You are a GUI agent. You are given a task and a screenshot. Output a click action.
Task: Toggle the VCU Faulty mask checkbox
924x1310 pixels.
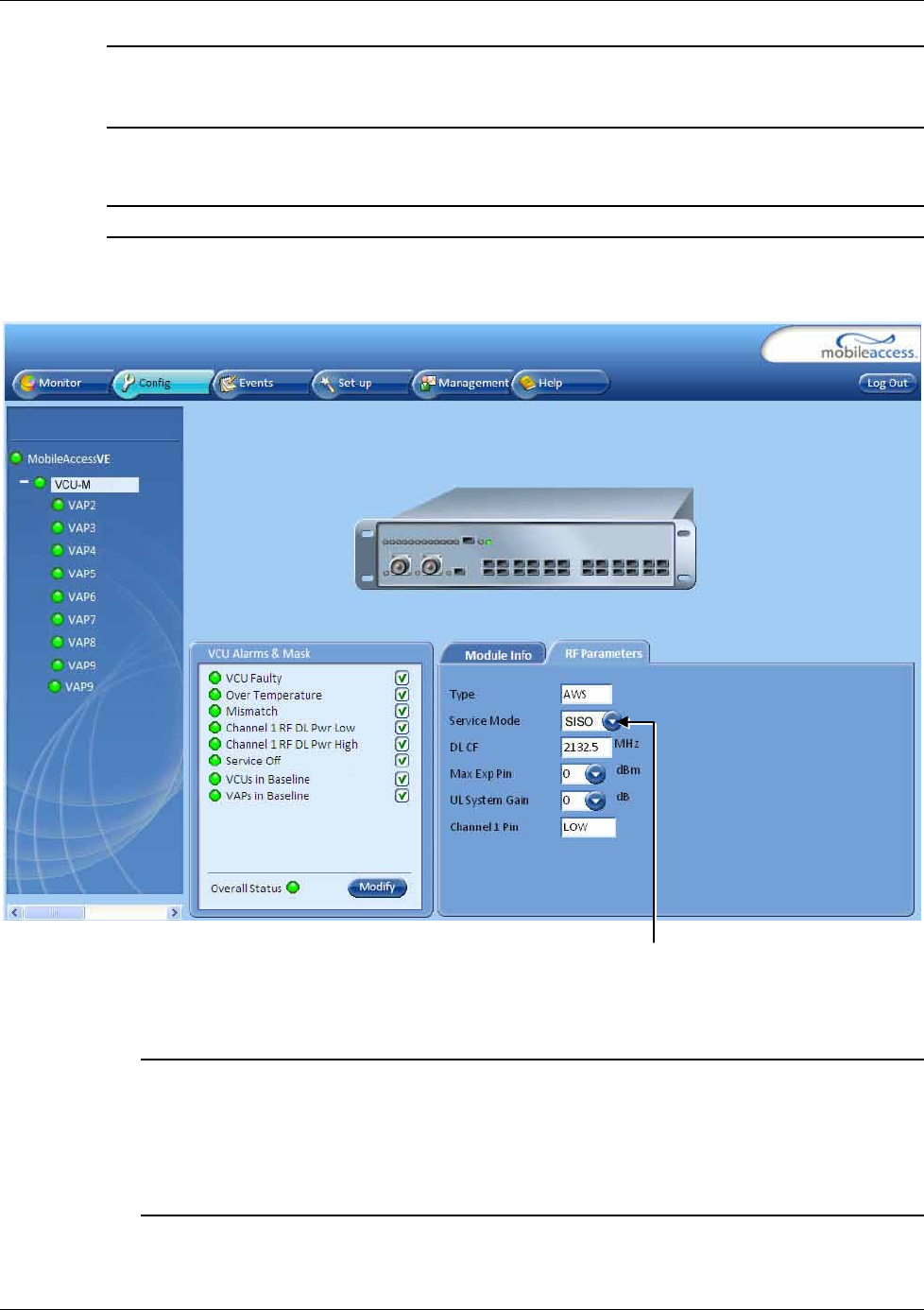click(x=402, y=678)
